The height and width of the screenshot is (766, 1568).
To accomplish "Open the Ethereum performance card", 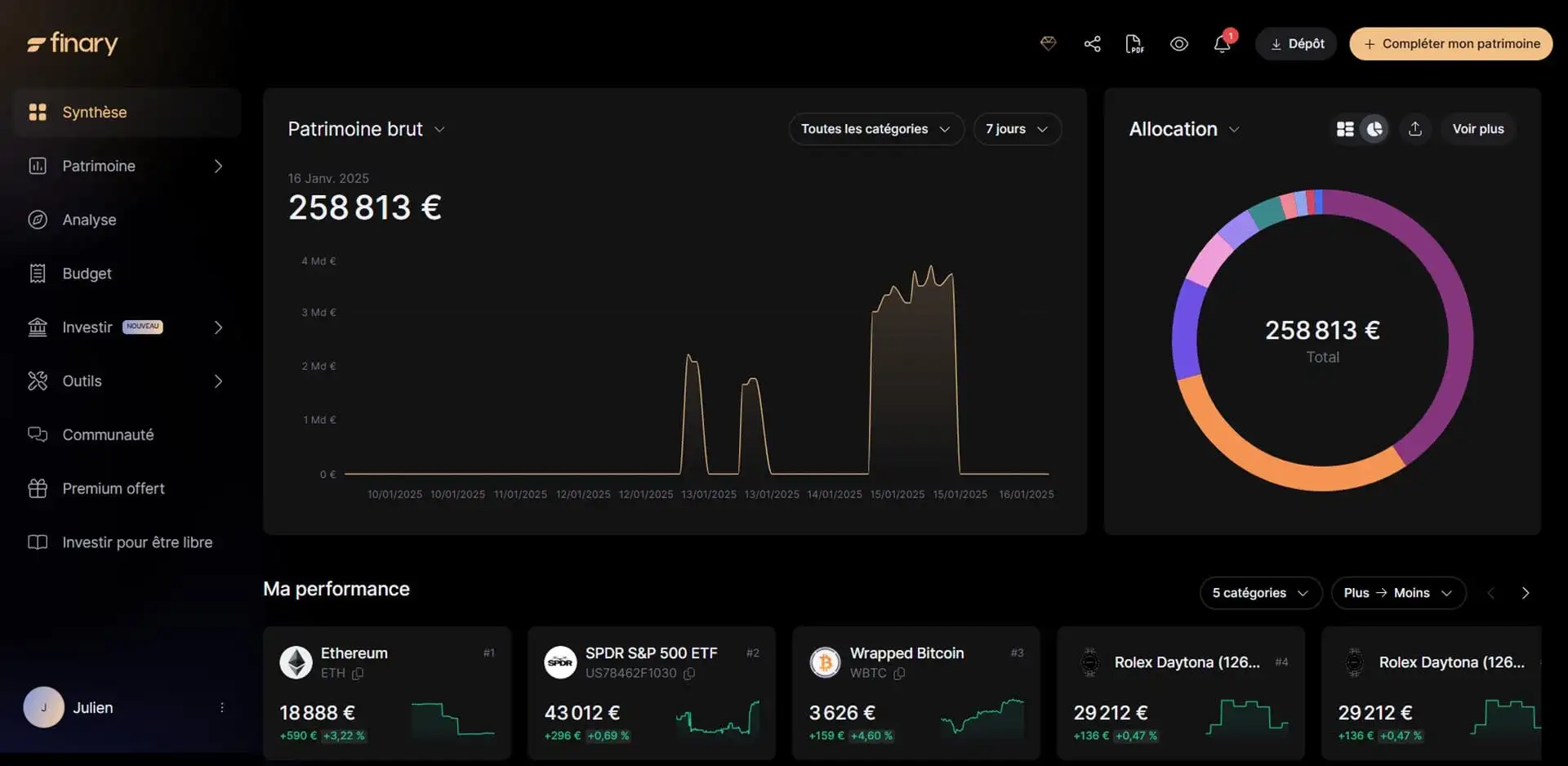I will point(387,693).
